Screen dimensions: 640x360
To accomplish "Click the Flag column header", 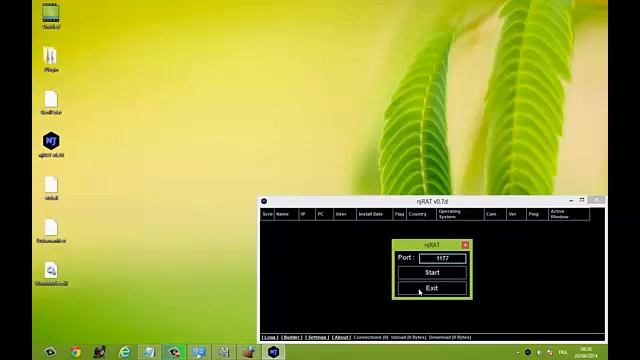I will [400, 214].
